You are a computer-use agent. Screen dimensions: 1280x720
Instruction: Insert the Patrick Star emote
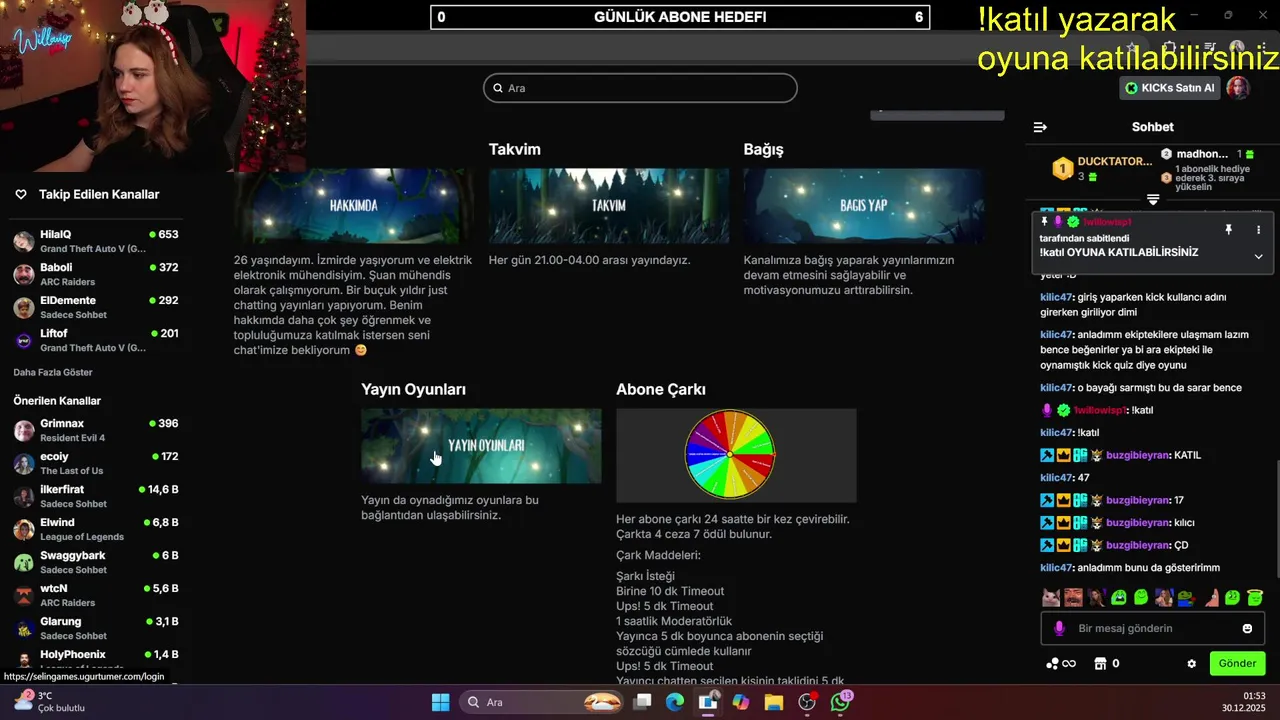tap(1210, 597)
